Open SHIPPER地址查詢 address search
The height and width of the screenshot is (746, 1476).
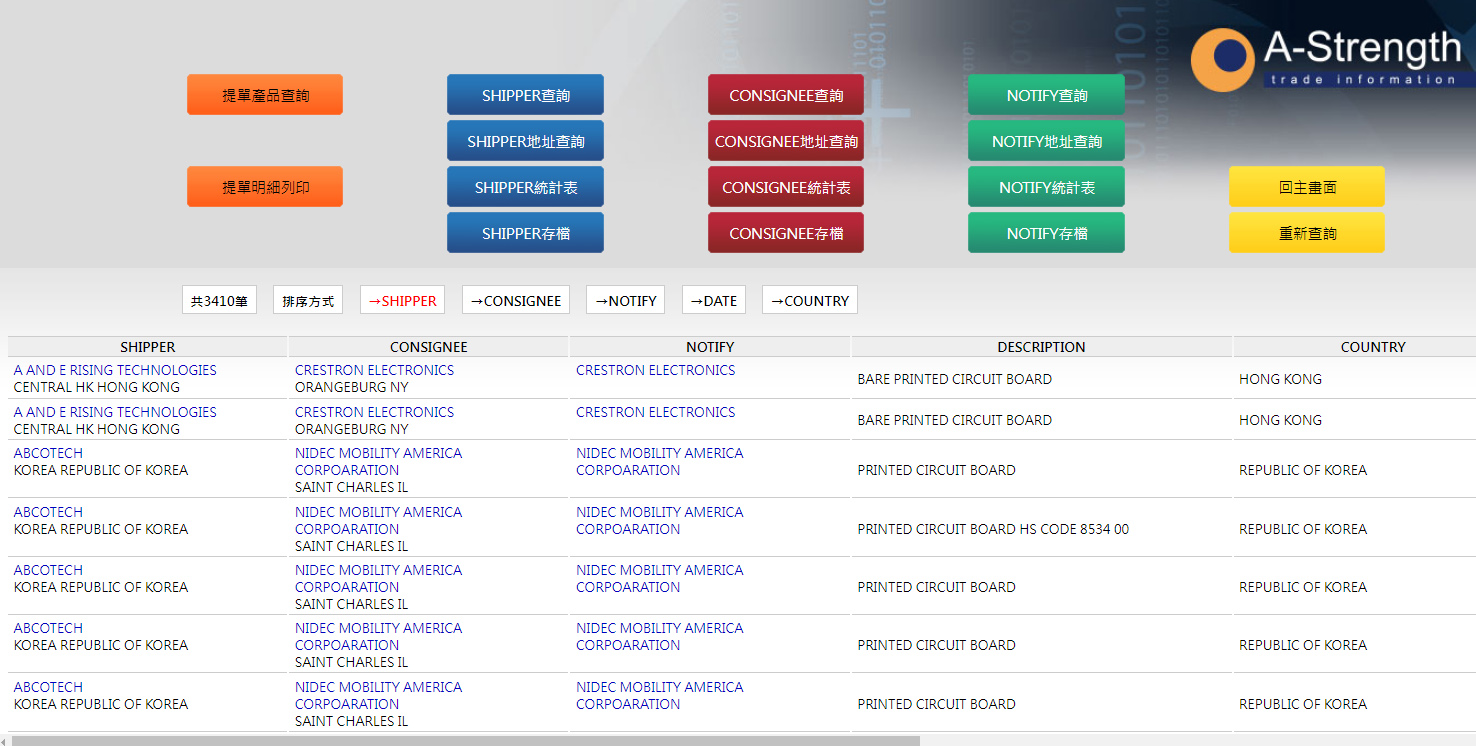coord(525,141)
